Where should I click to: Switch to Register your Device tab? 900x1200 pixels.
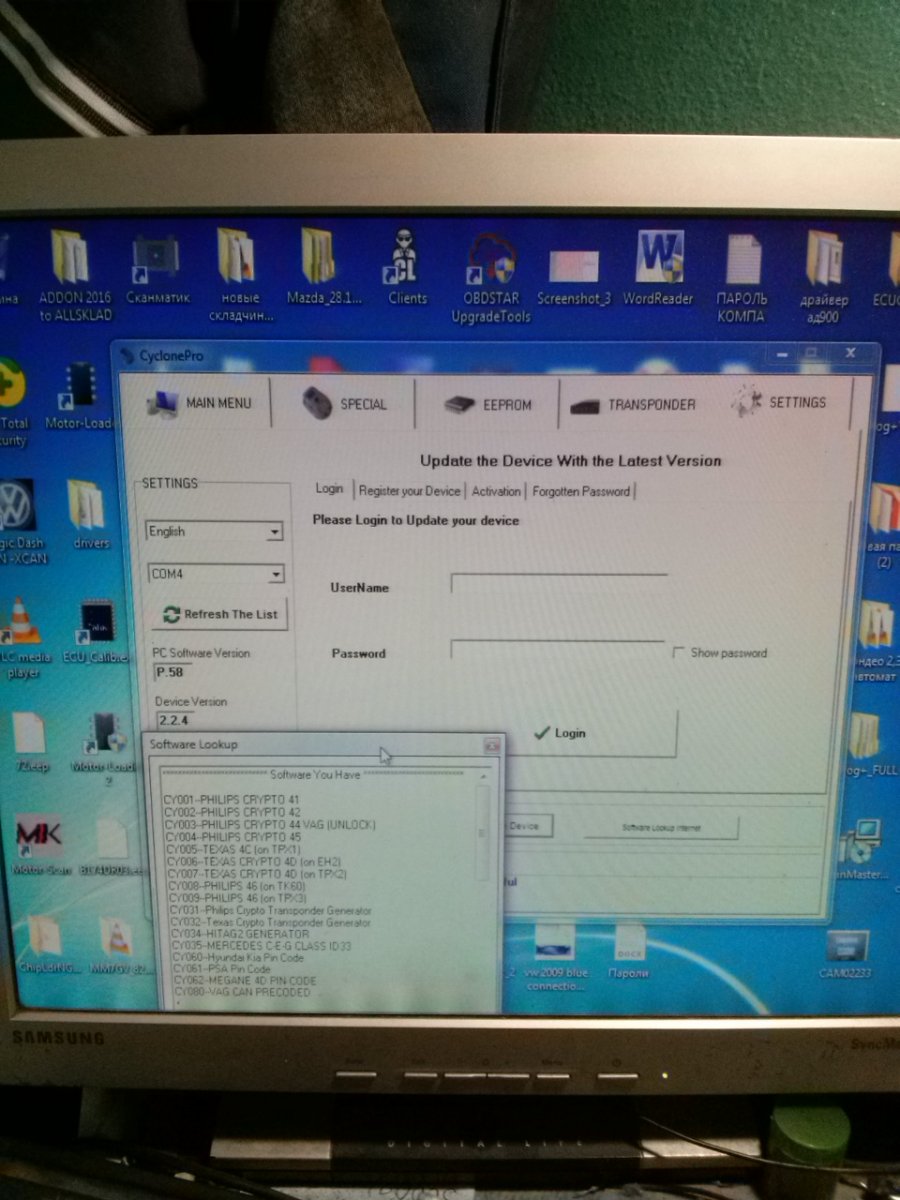pyautogui.click(x=410, y=490)
